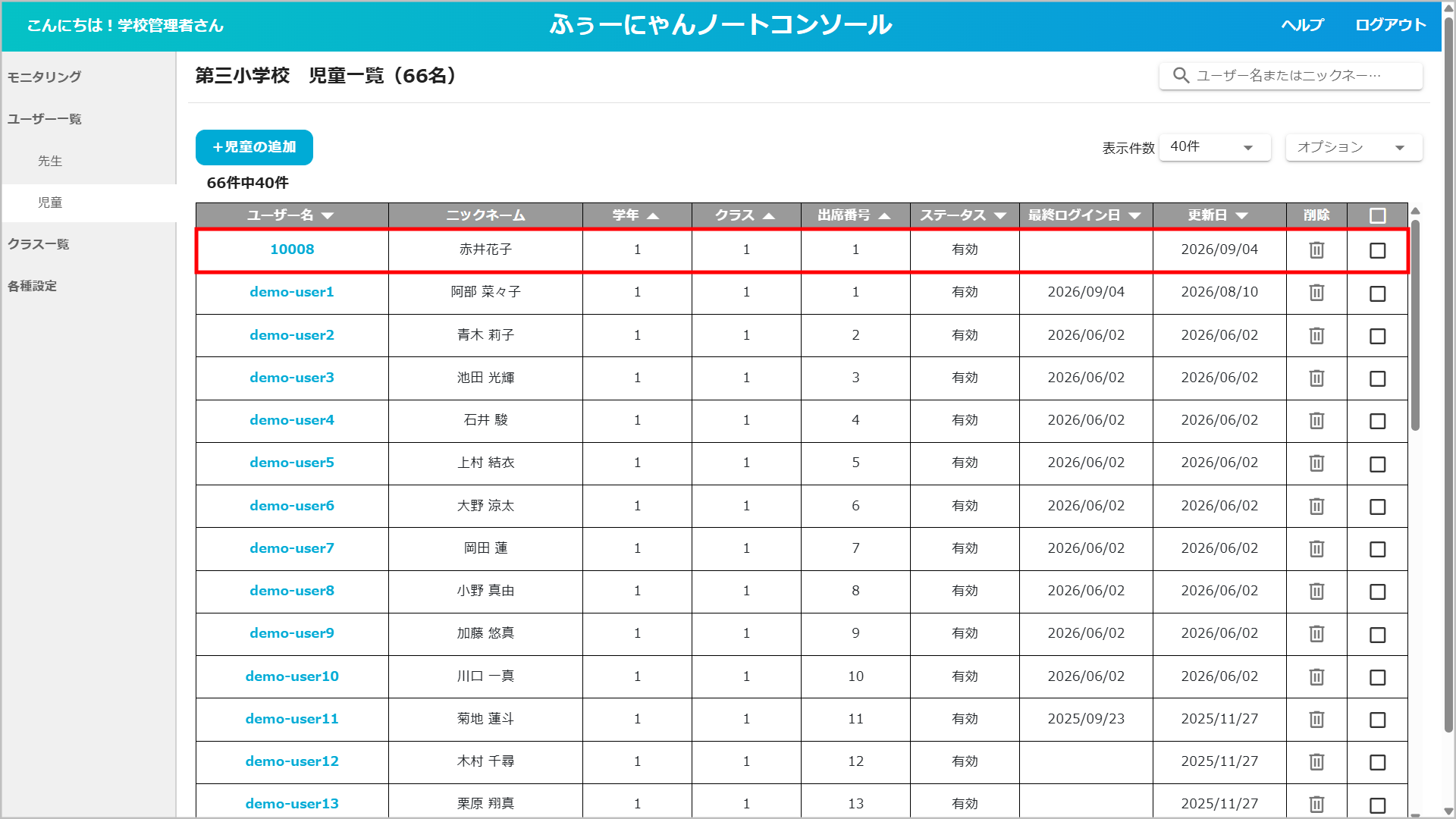The height and width of the screenshot is (819, 1456).
Task: Click the +児童の追加 button
Action: point(254,147)
